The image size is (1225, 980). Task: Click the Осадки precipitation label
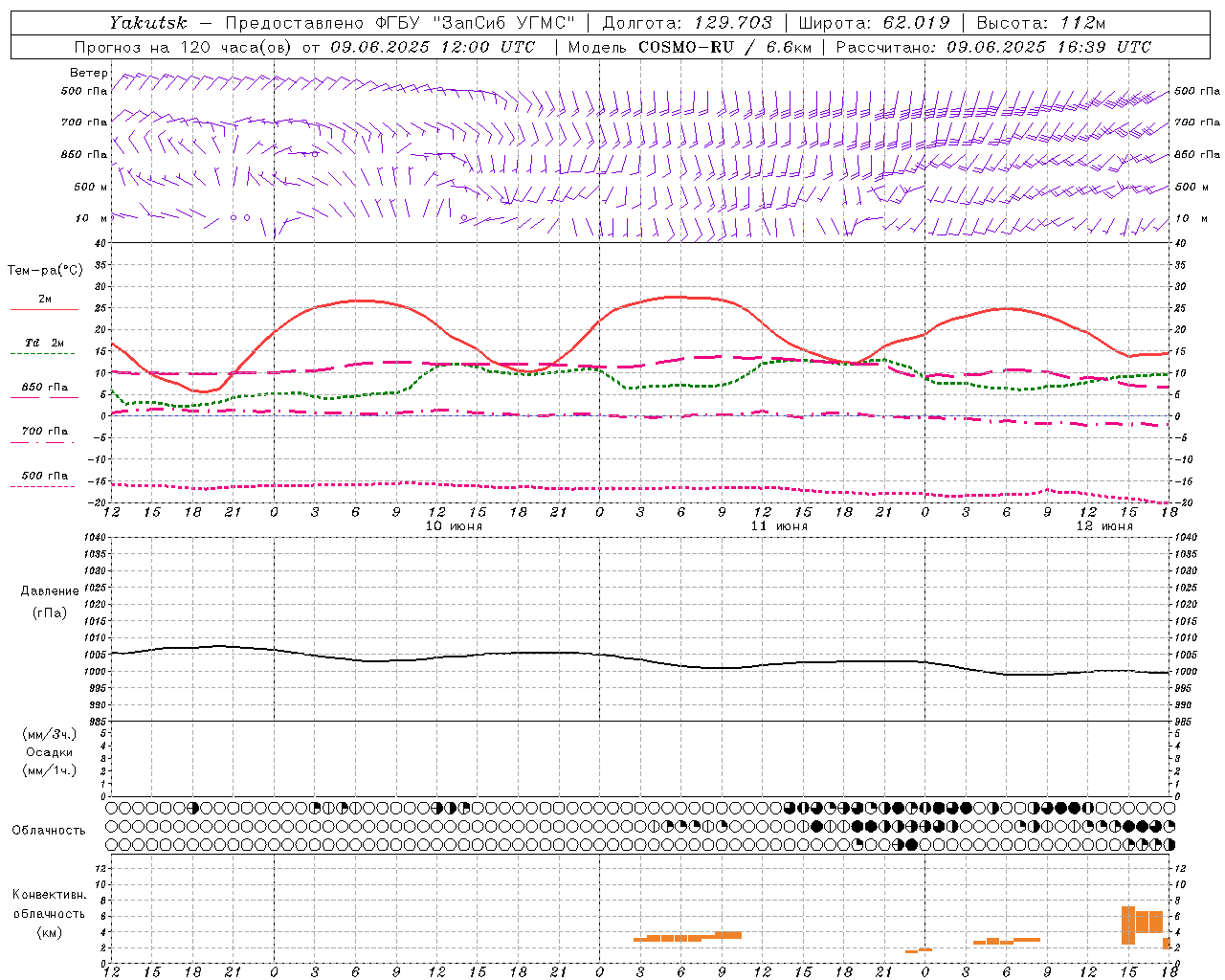tap(50, 752)
